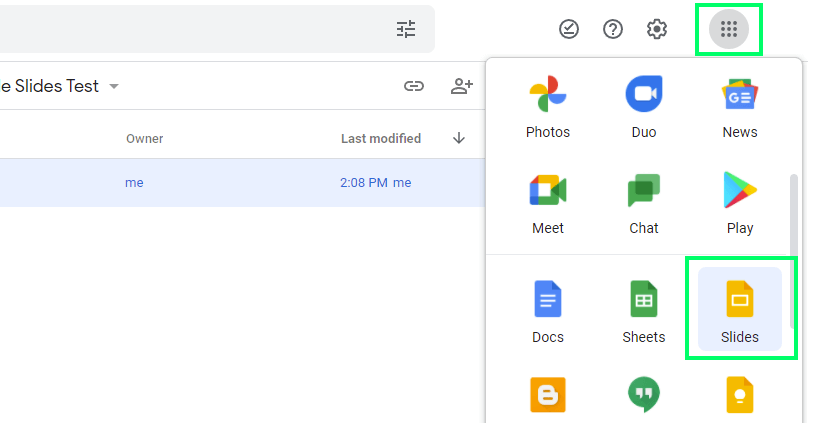Screen dimensions: 826x423
Task: Open Blogger from the apps grid
Action: click(547, 395)
